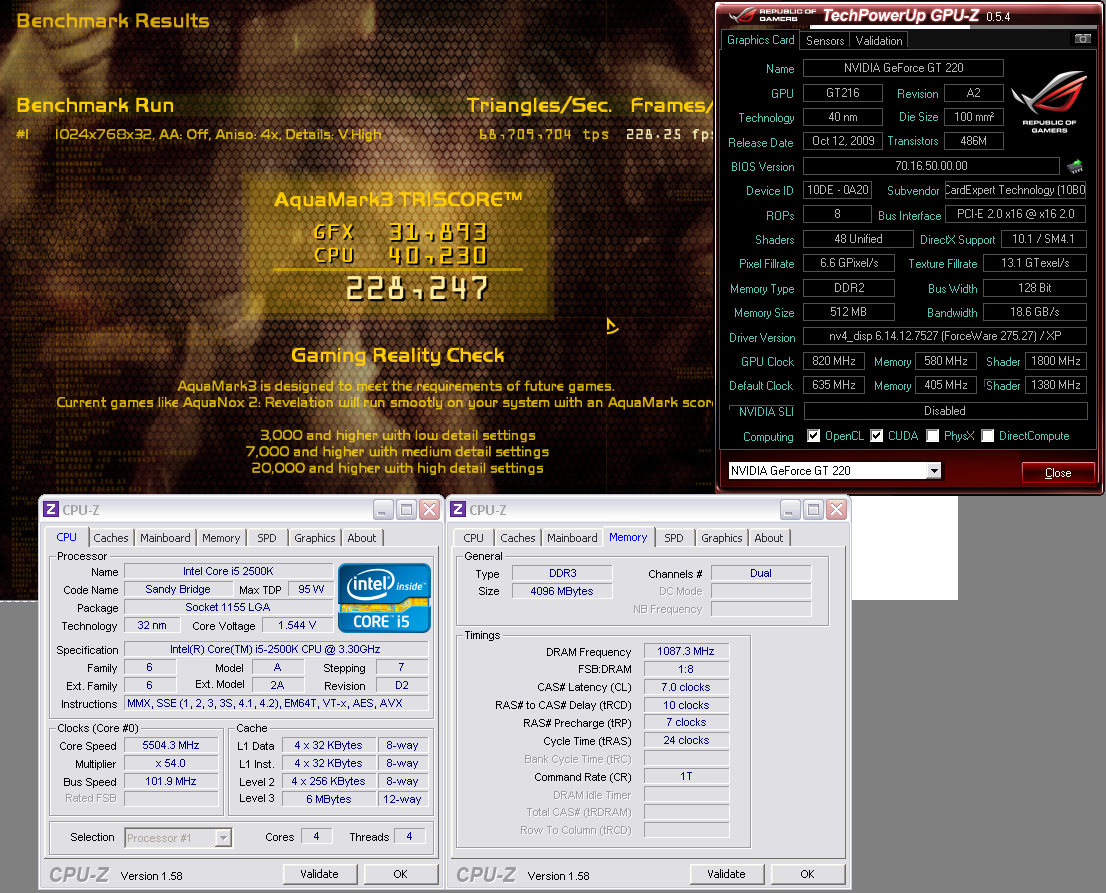Image resolution: width=1106 pixels, height=893 pixels.
Task: Click the Command Rate value 1T
Action: click(686, 776)
